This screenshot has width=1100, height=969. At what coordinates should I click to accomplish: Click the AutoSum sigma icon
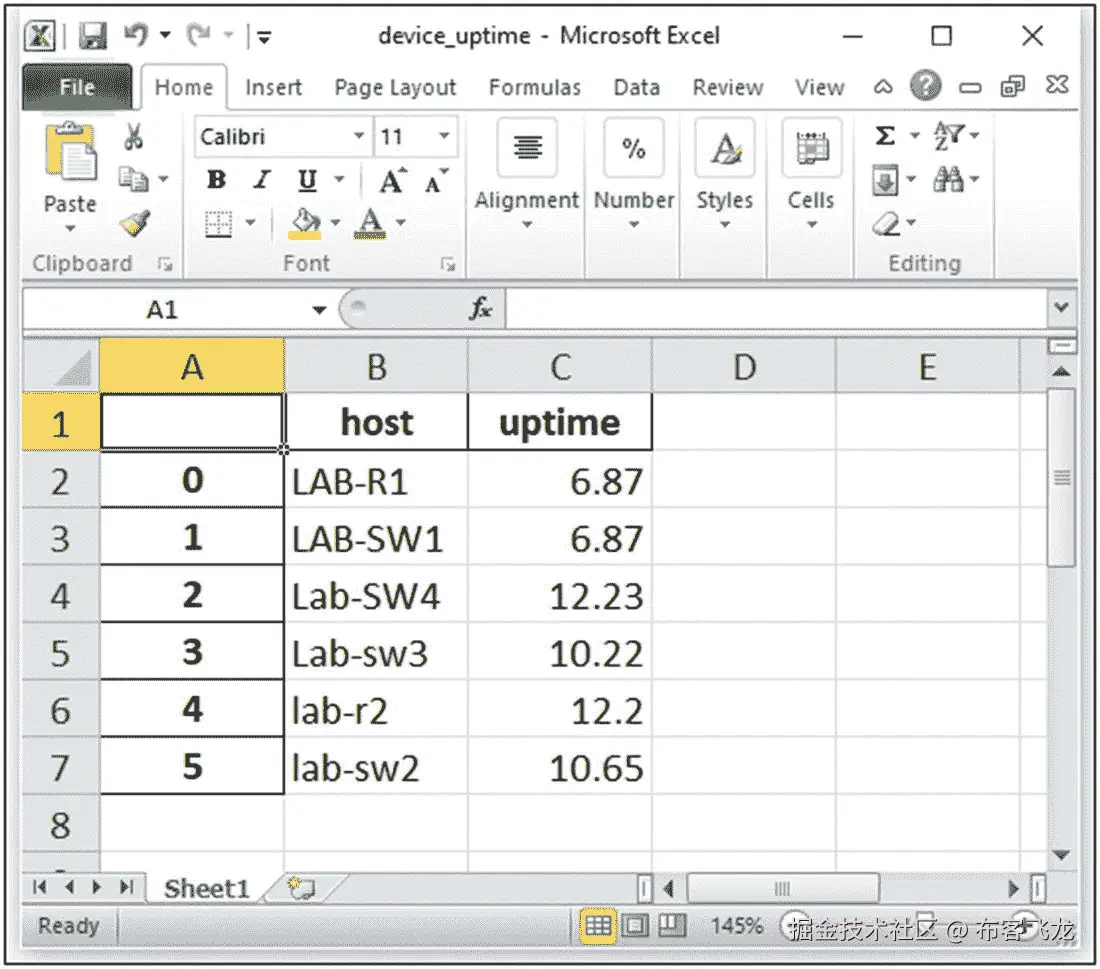[885, 135]
